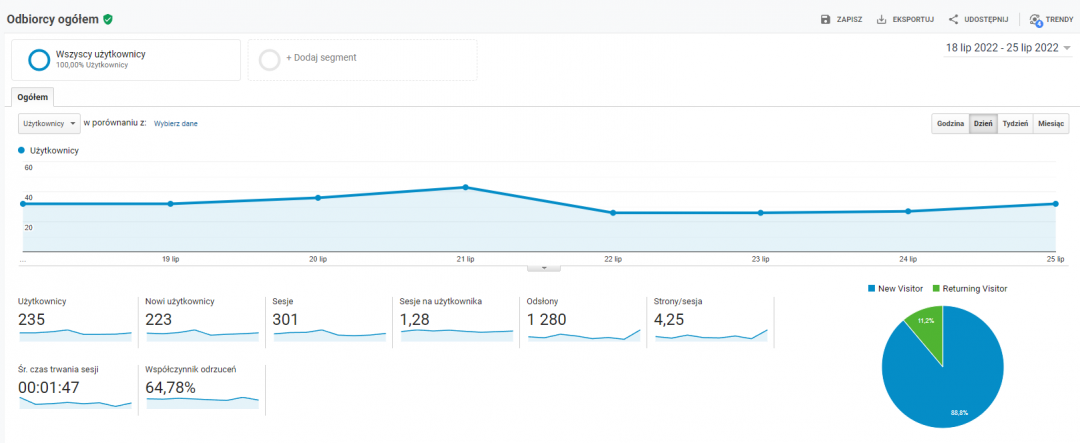Viewport: 1080px width, 443px height.
Task: Expand the date range picker
Action: pyautogui.click(x=1008, y=47)
